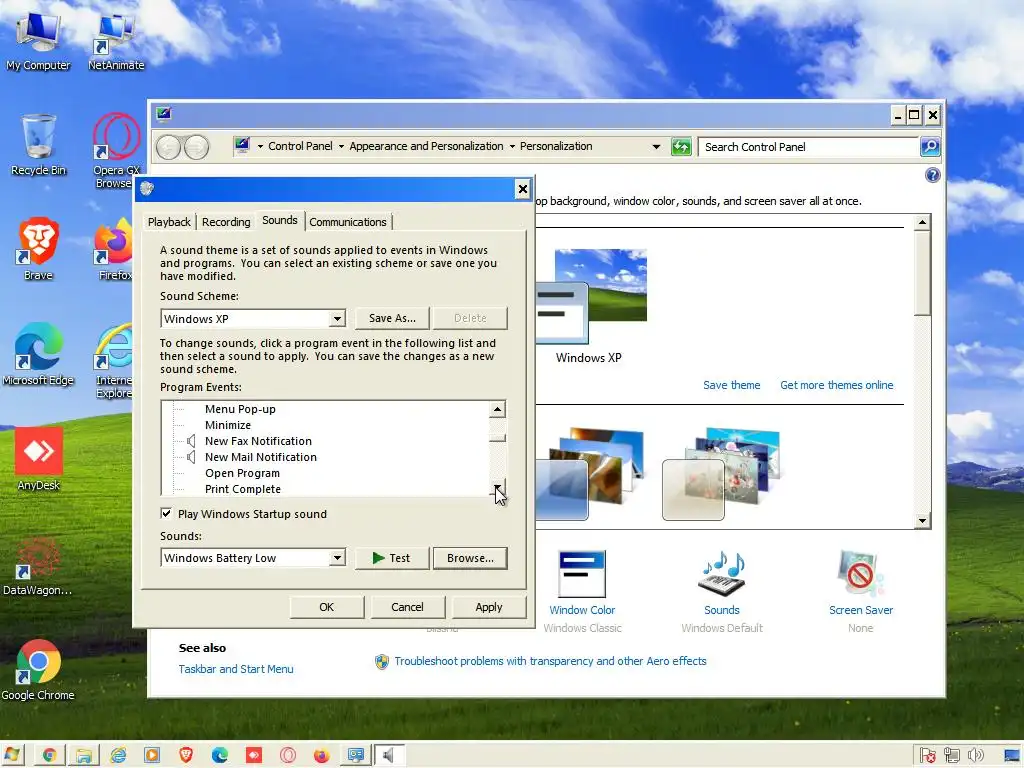Switch to the Communications tab
The height and width of the screenshot is (768, 1024).
[348, 222]
